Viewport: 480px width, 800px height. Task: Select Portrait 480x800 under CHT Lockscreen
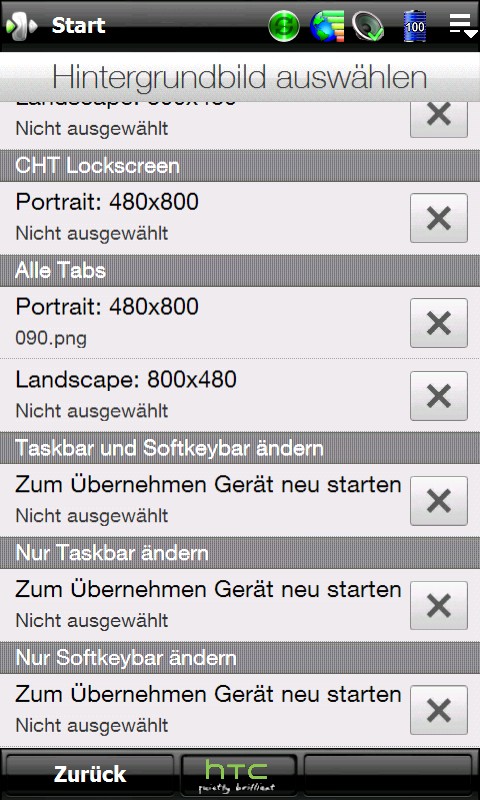204,217
